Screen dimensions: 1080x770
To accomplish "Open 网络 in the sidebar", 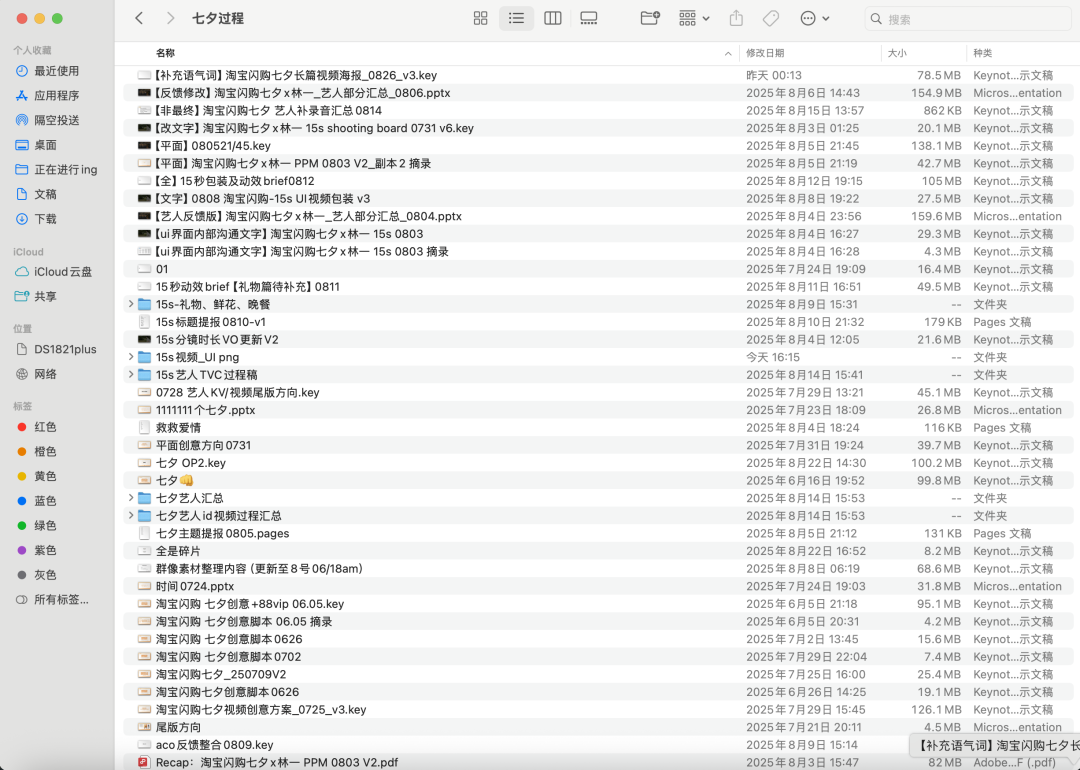I will point(45,374).
